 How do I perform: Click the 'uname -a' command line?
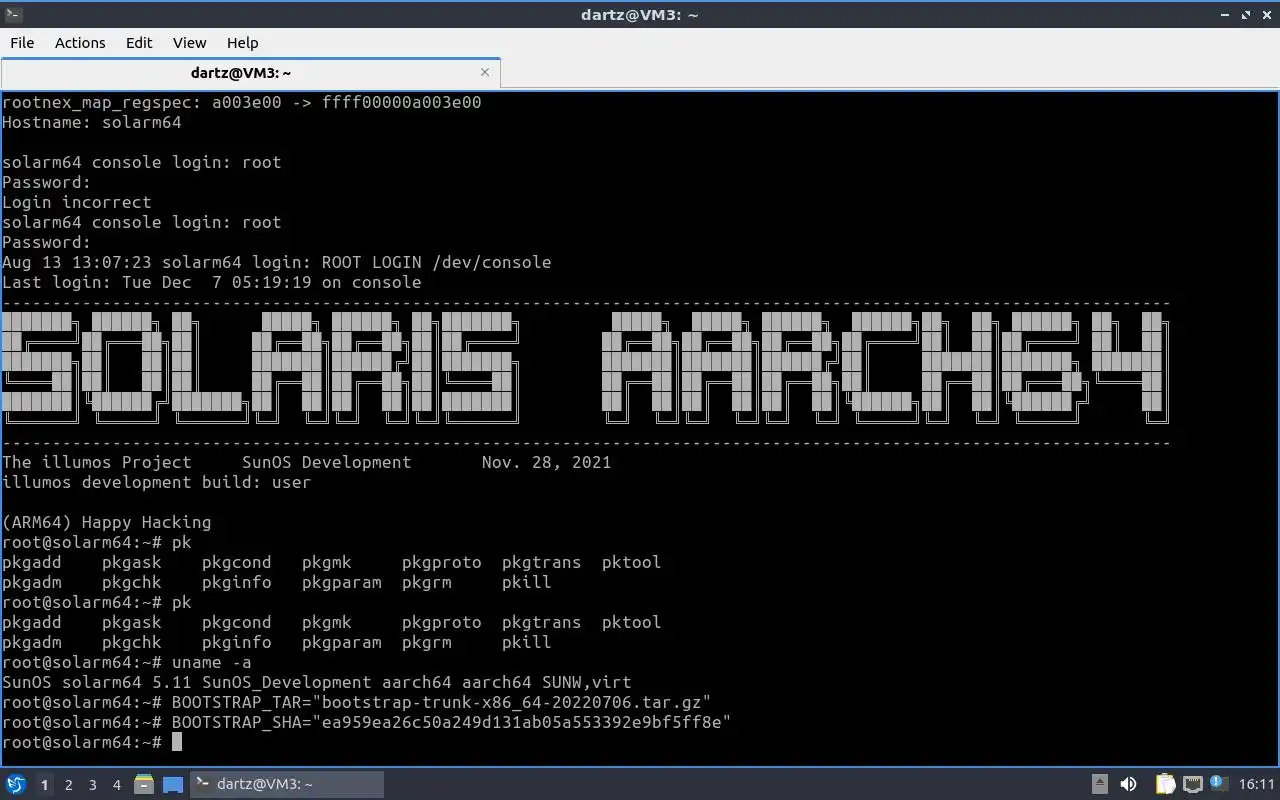click(127, 662)
